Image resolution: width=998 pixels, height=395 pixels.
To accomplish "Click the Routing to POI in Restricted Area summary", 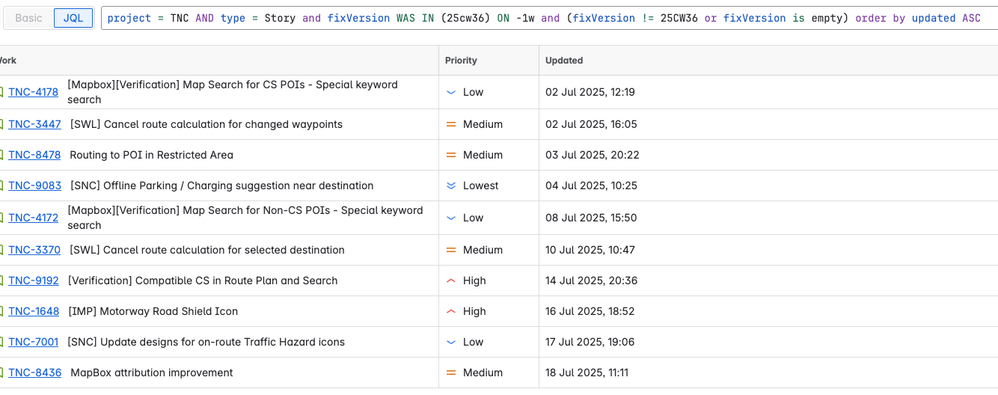I will tap(151, 155).
